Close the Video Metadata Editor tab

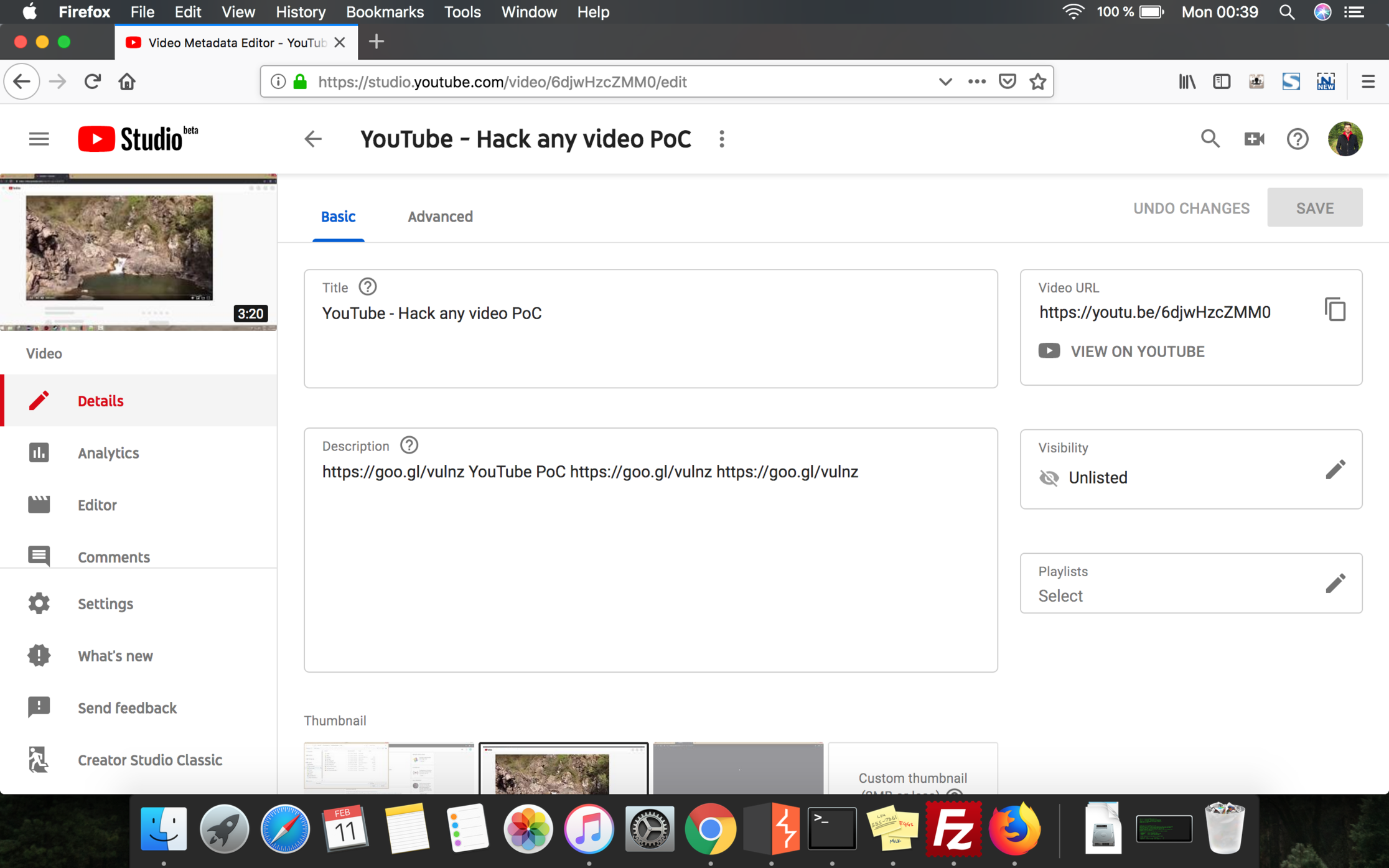tap(340, 42)
